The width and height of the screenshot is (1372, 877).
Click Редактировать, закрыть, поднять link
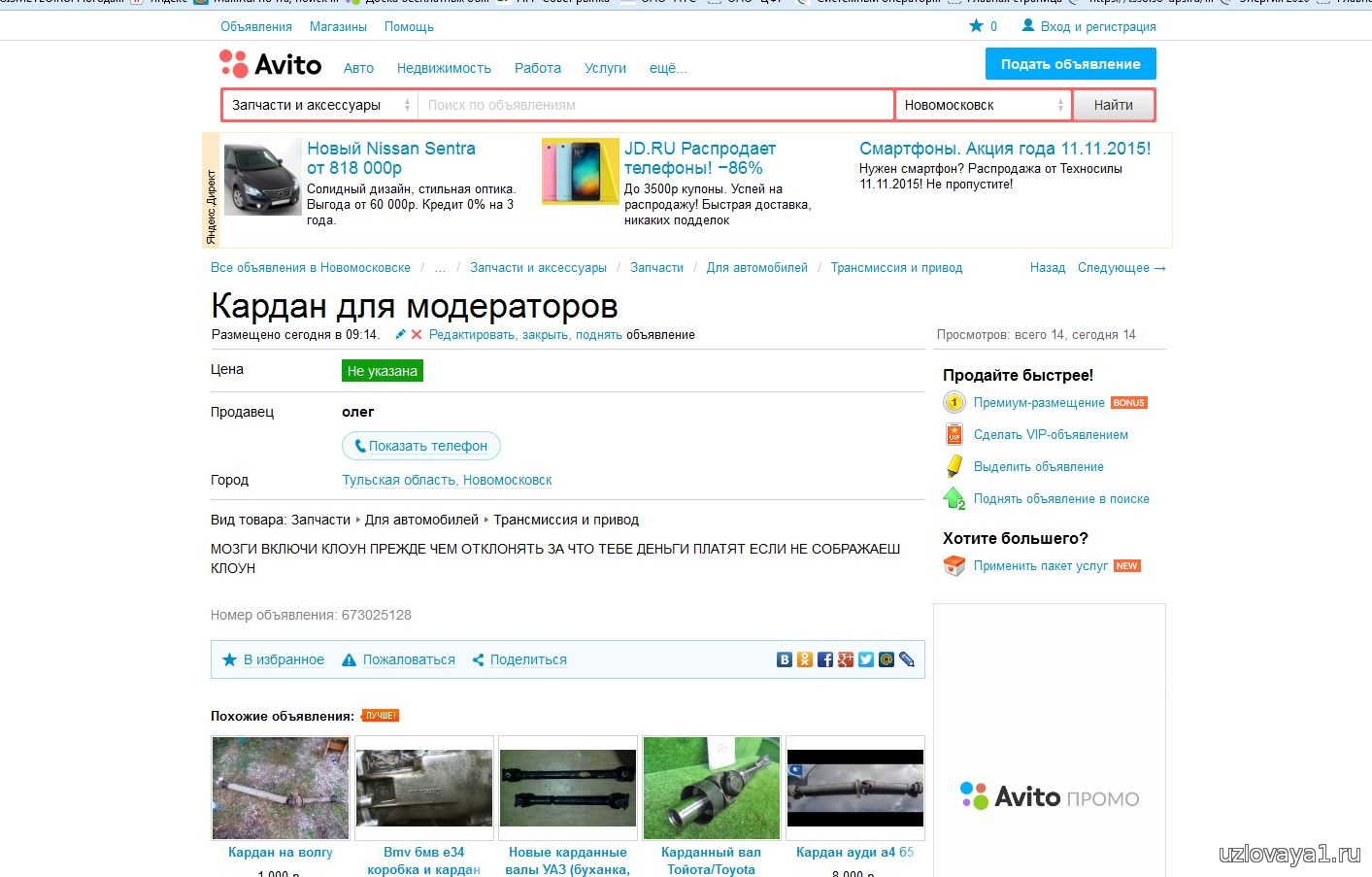[x=525, y=334]
